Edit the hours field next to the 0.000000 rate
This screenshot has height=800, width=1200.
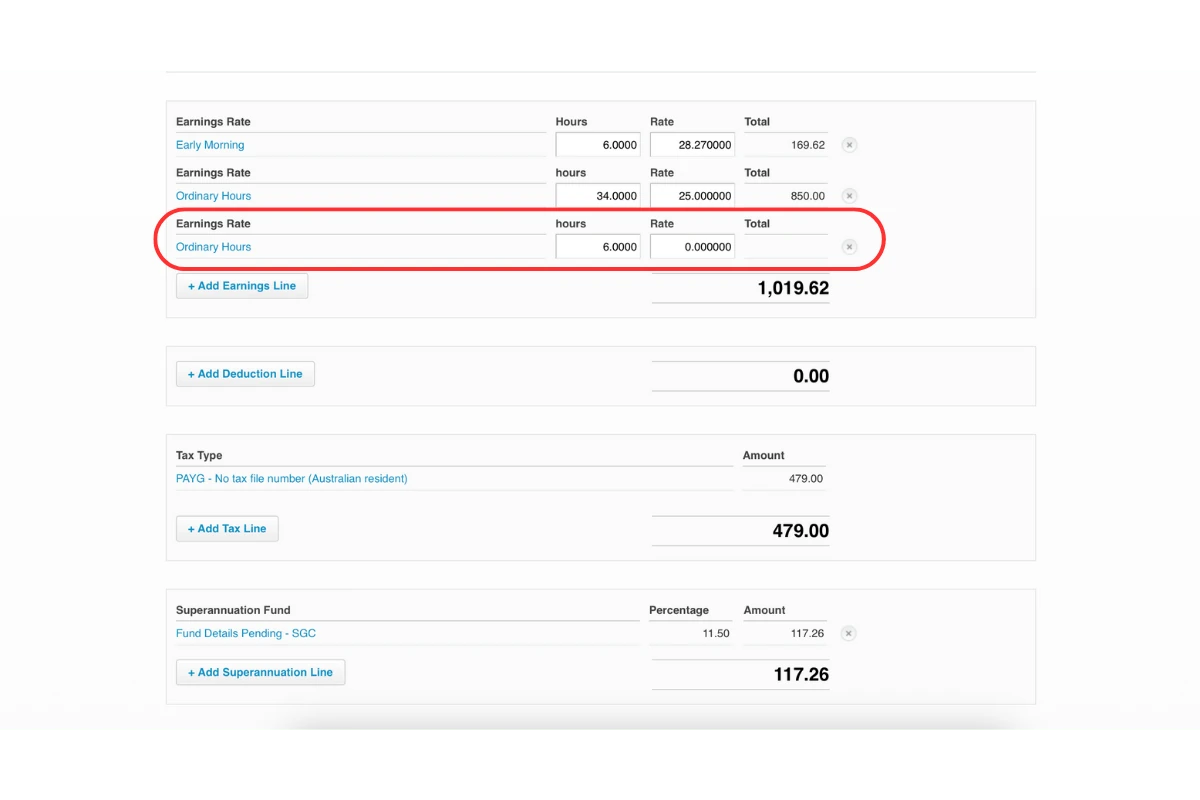[598, 247]
